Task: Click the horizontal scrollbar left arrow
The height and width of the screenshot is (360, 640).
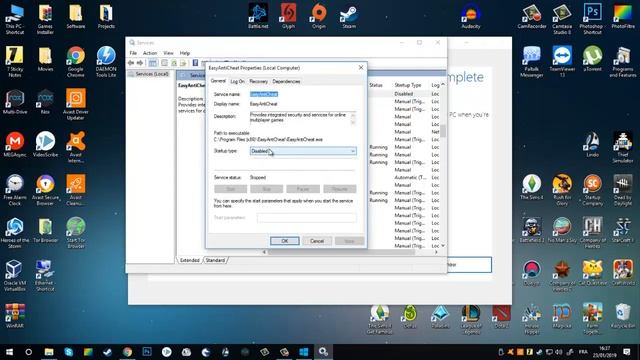Action: click(264, 252)
